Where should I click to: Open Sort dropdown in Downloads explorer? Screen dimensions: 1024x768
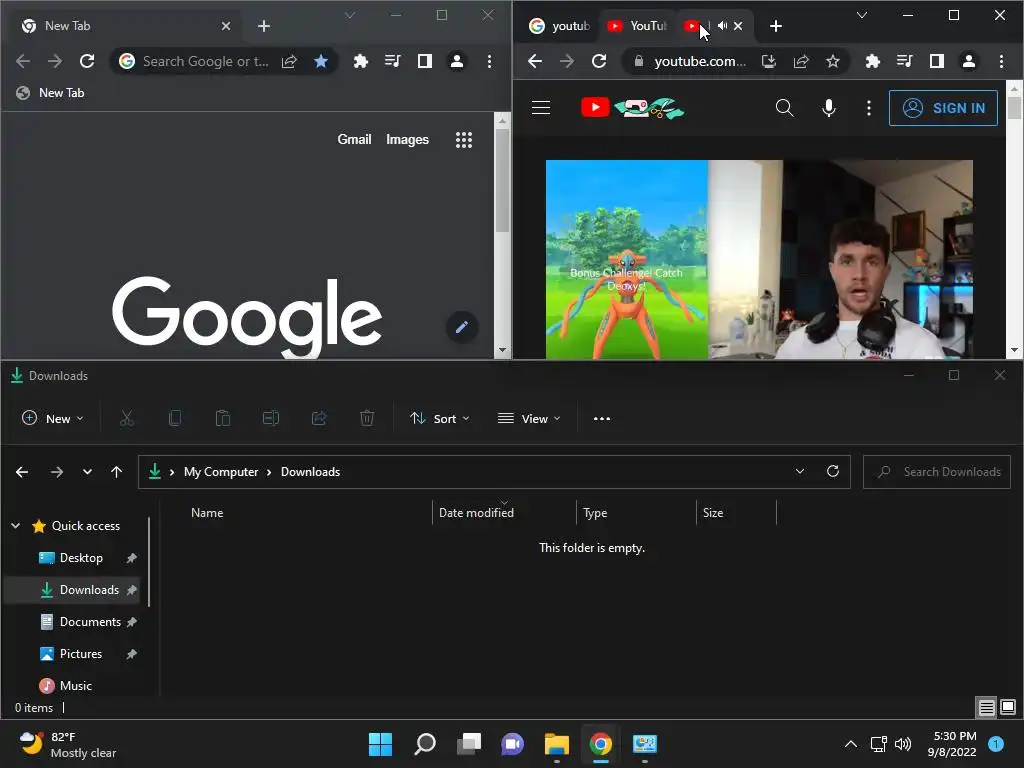(440, 419)
